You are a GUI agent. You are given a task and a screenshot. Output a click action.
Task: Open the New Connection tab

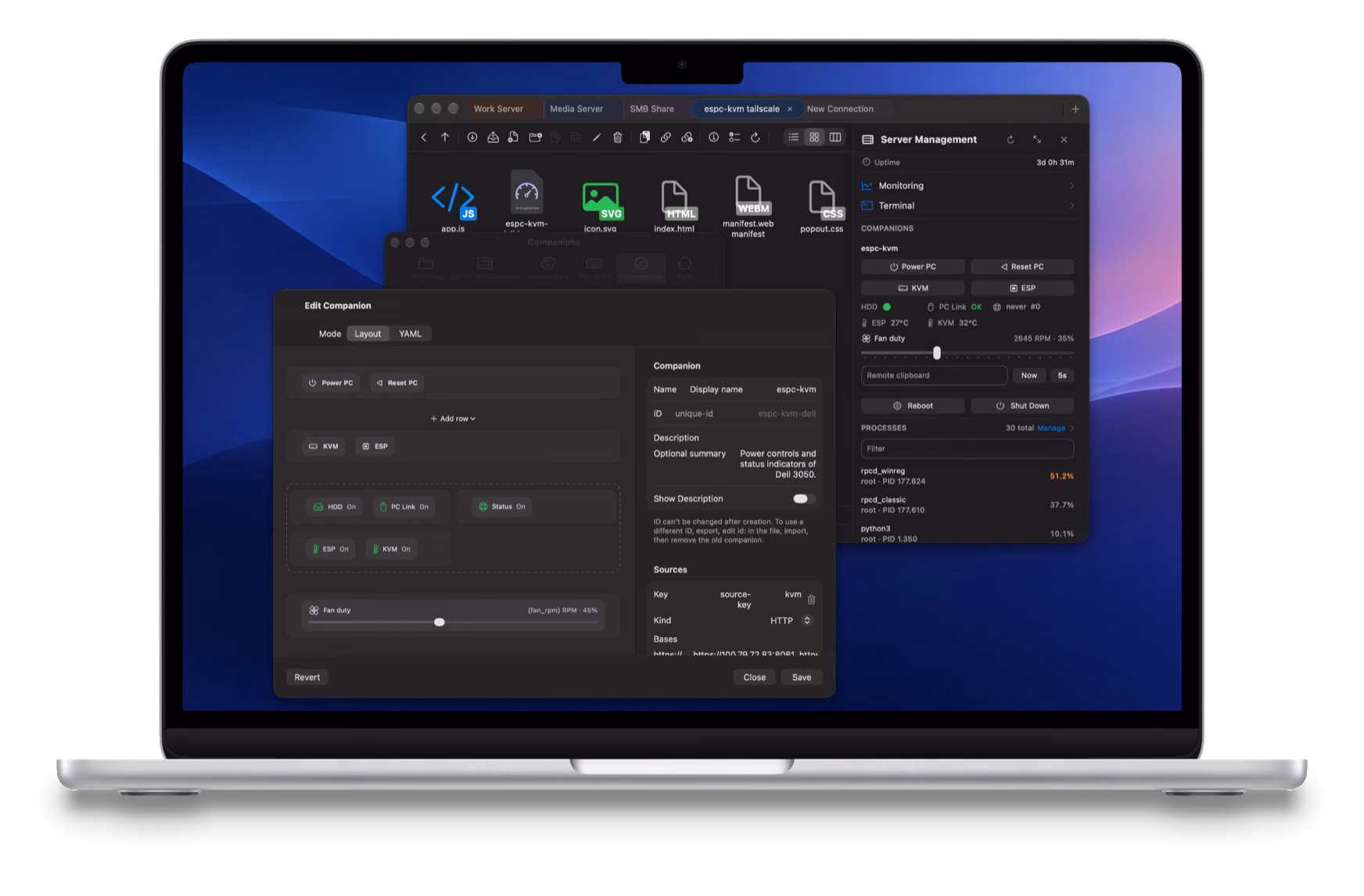click(x=840, y=109)
